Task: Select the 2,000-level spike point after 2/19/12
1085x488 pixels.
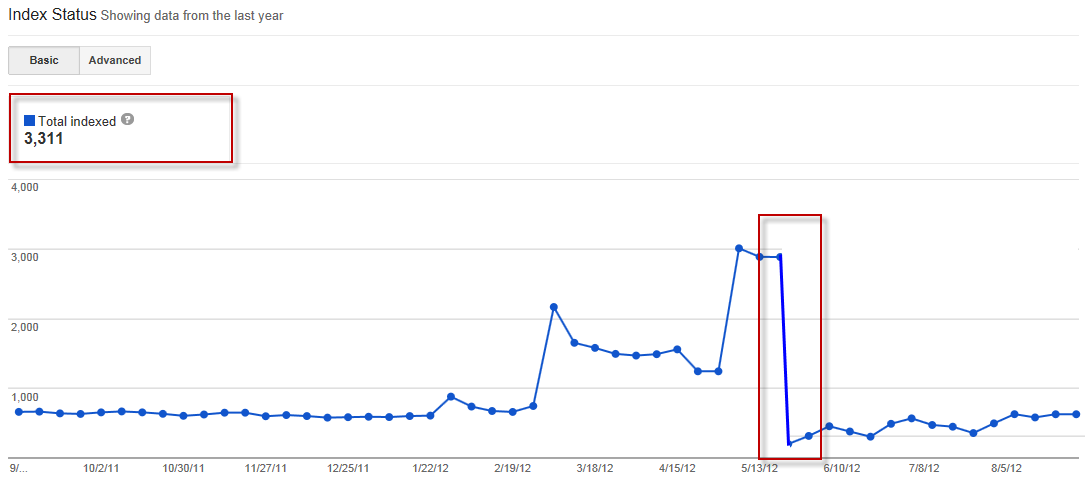Action: click(554, 307)
